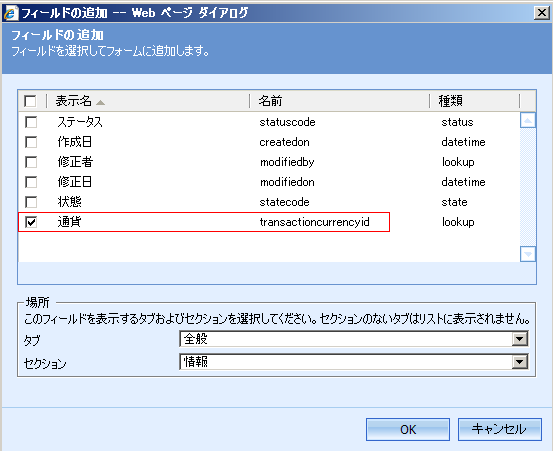Select the modifiedon row
Image resolution: width=553 pixels, height=451 pixels.
269,182
